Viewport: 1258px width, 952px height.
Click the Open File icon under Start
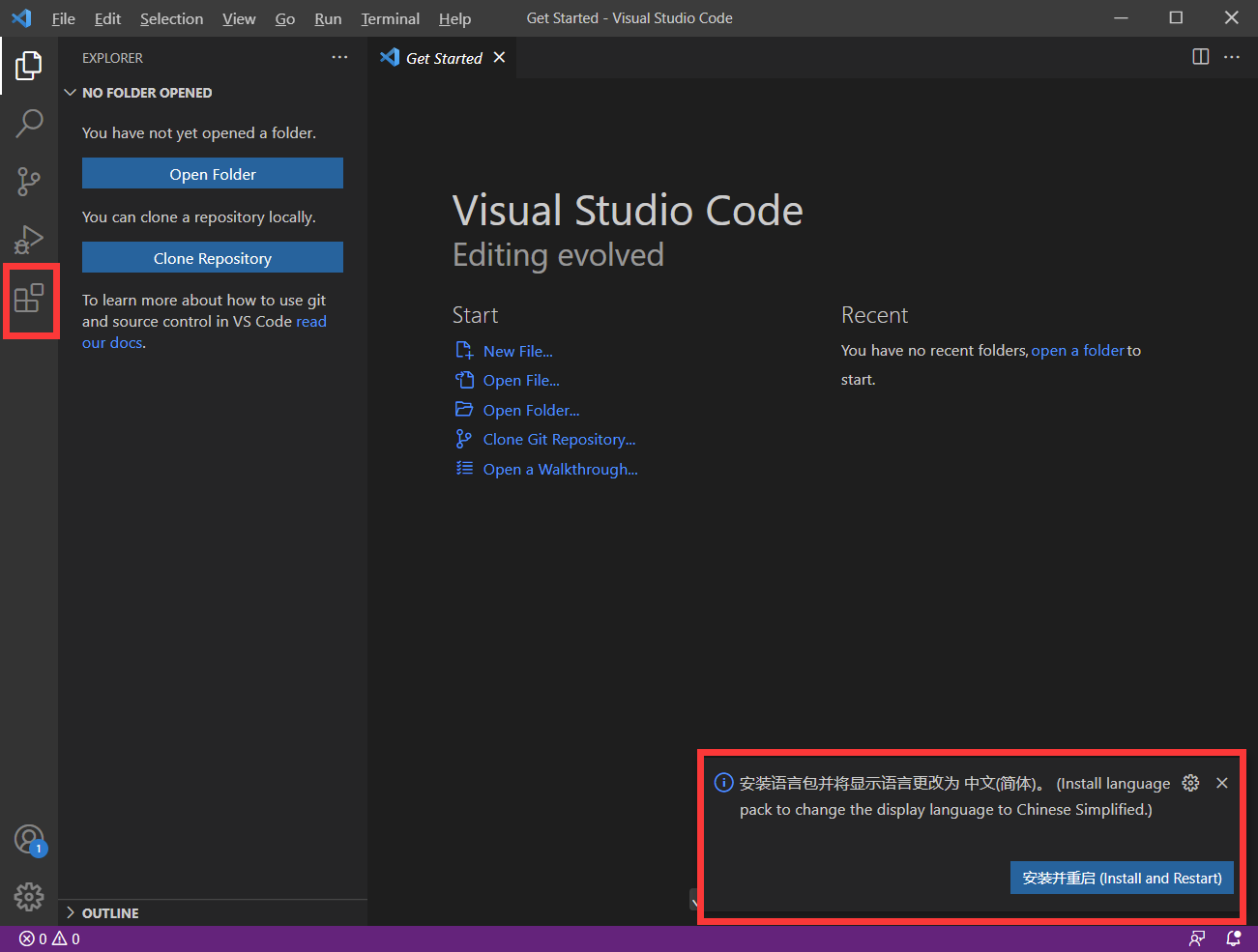pyautogui.click(x=464, y=380)
